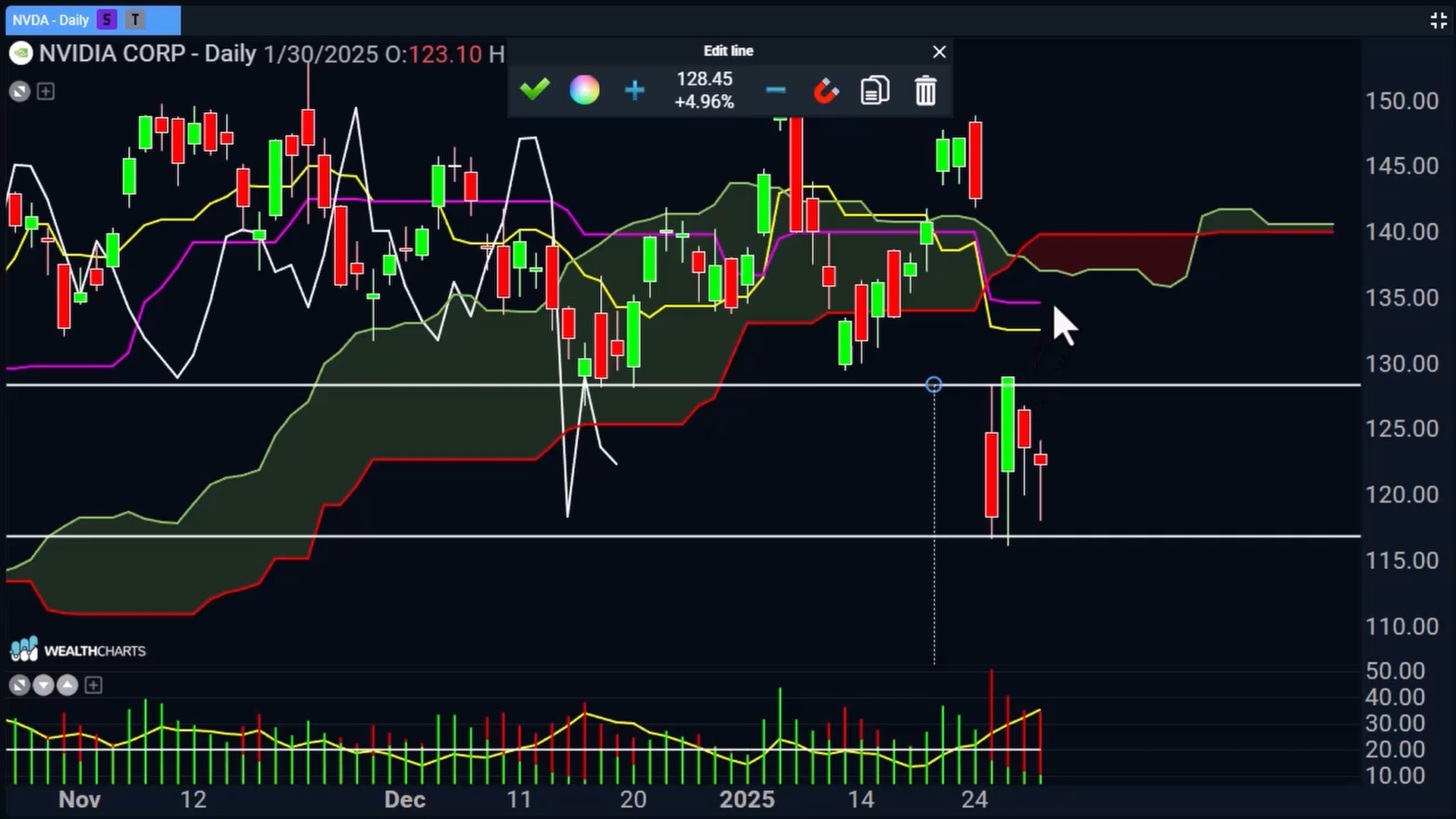The height and width of the screenshot is (819, 1456).
Task: Click the 115.00 price axis label
Action: [x=1401, y=561]
